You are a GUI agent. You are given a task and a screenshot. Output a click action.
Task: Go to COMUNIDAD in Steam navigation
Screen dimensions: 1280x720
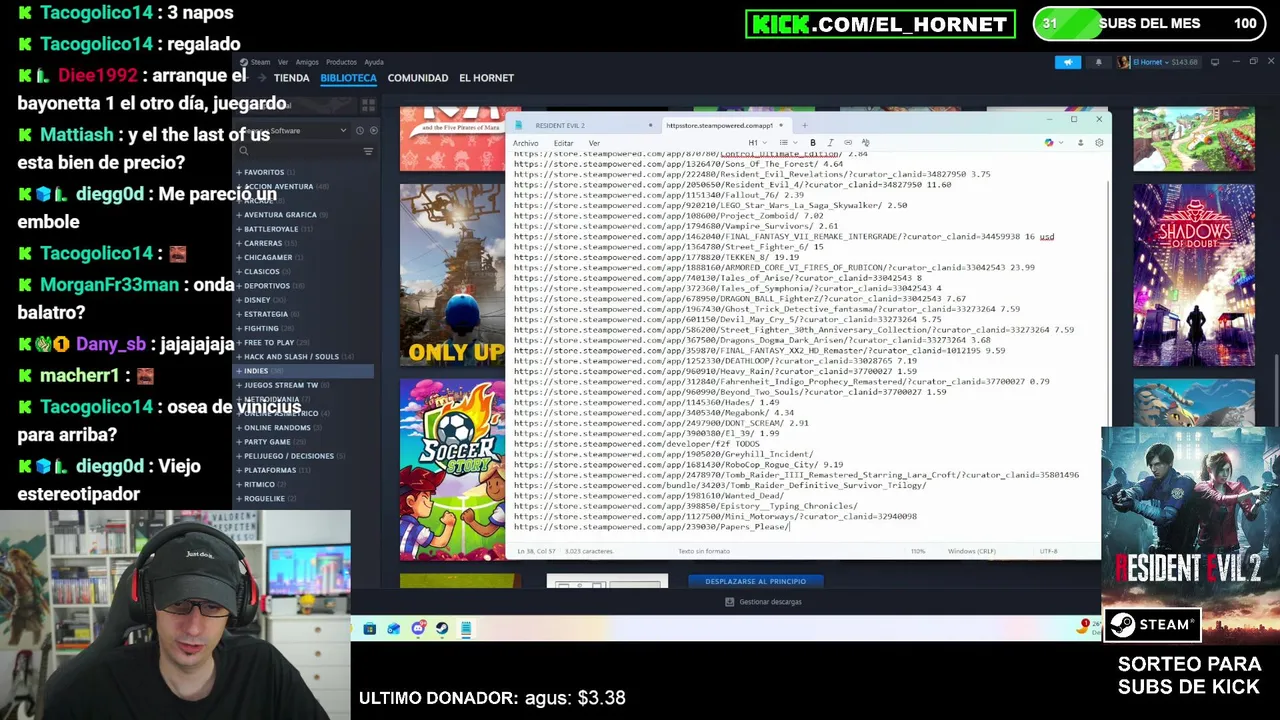[418, 78]
